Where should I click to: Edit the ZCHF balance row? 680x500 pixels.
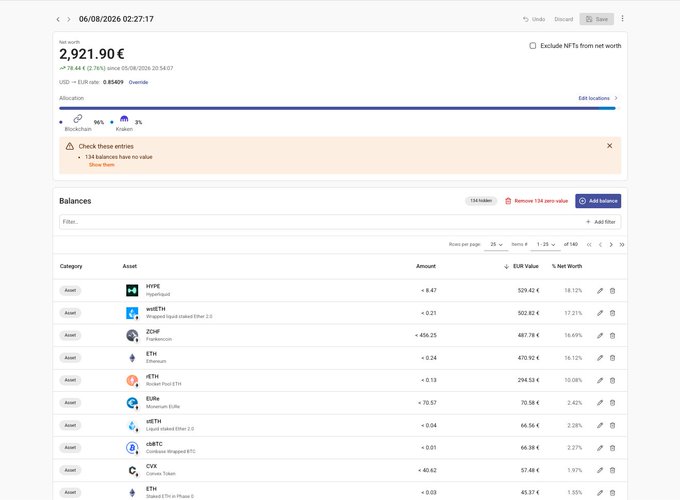600,336
